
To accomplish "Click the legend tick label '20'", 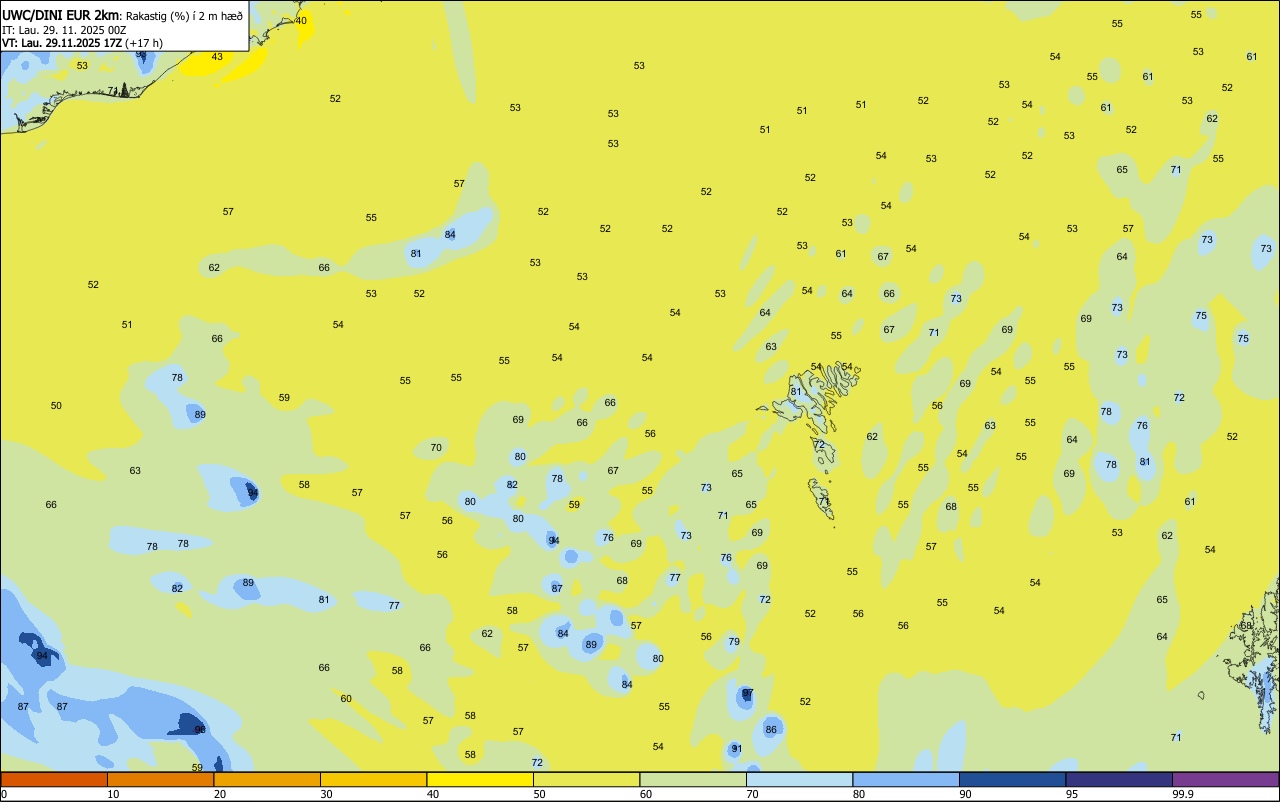I will click(220, 794).
